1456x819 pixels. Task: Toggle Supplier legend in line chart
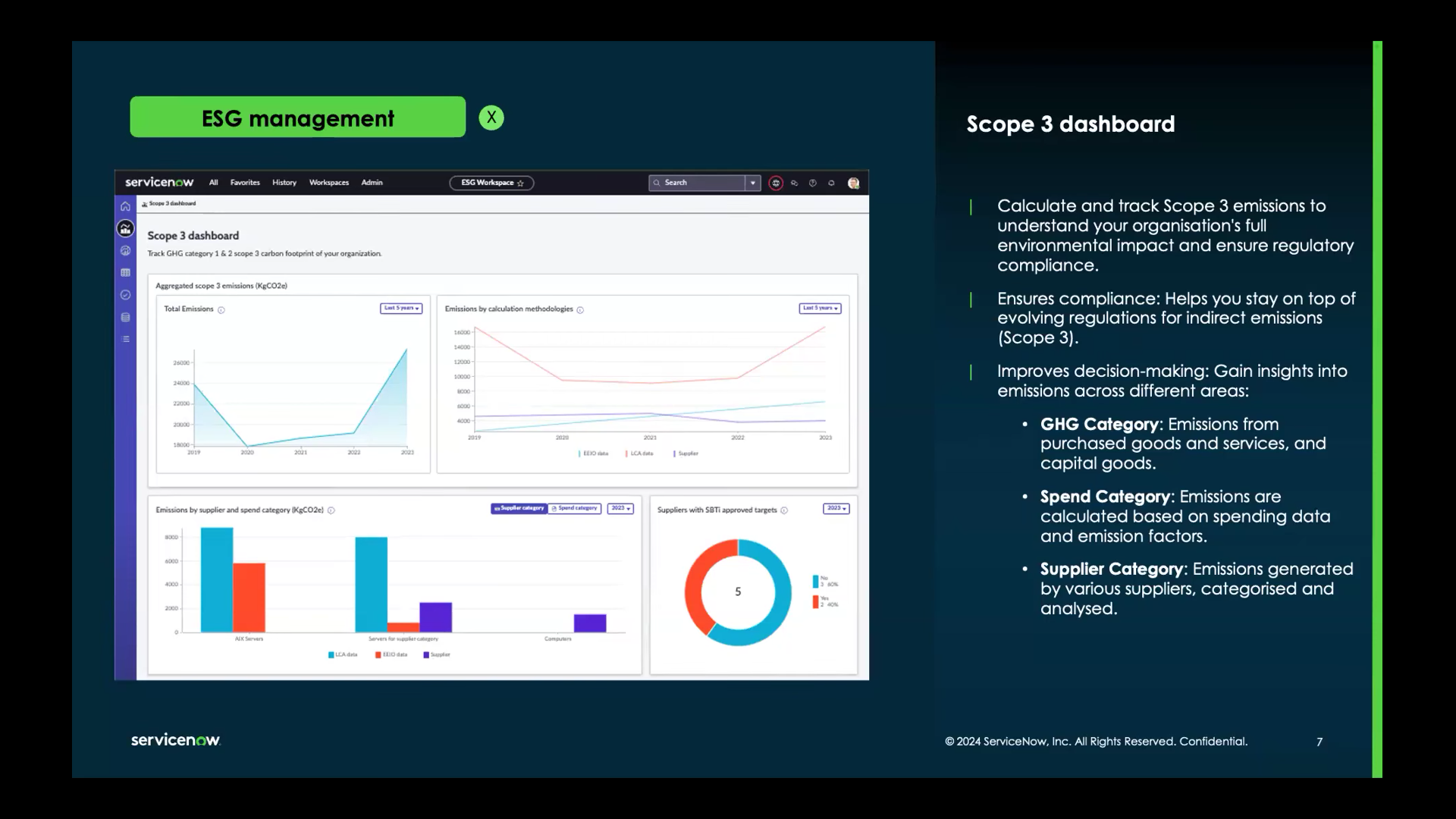[x=686, y=453]
